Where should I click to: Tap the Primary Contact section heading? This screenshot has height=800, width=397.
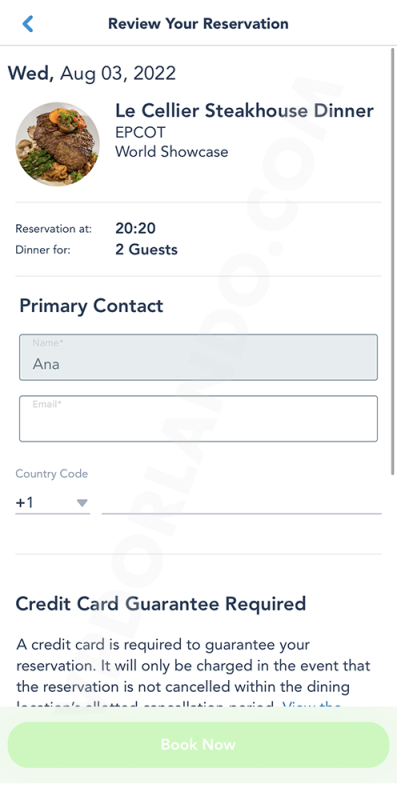[91, 306]
